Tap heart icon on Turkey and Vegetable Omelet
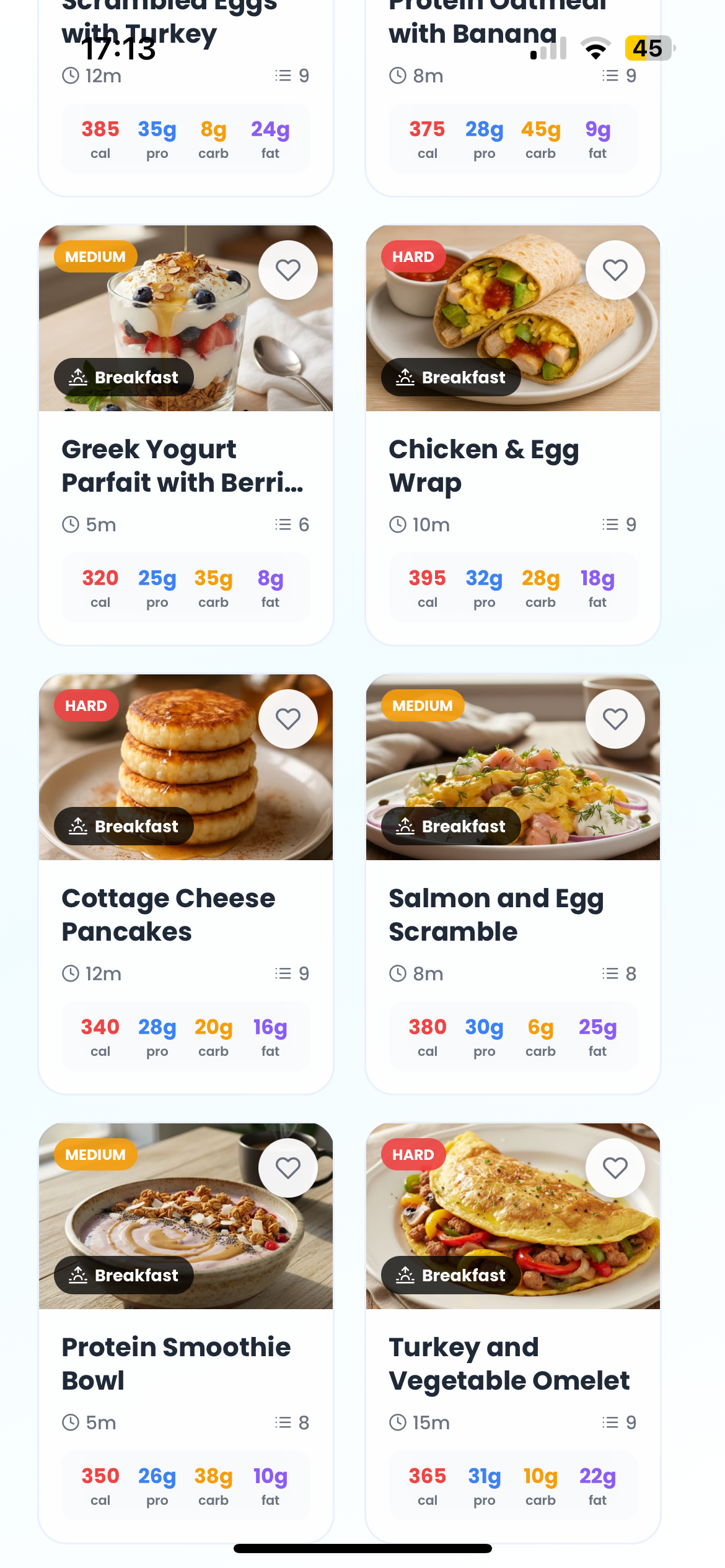 tap(615, 1168)
